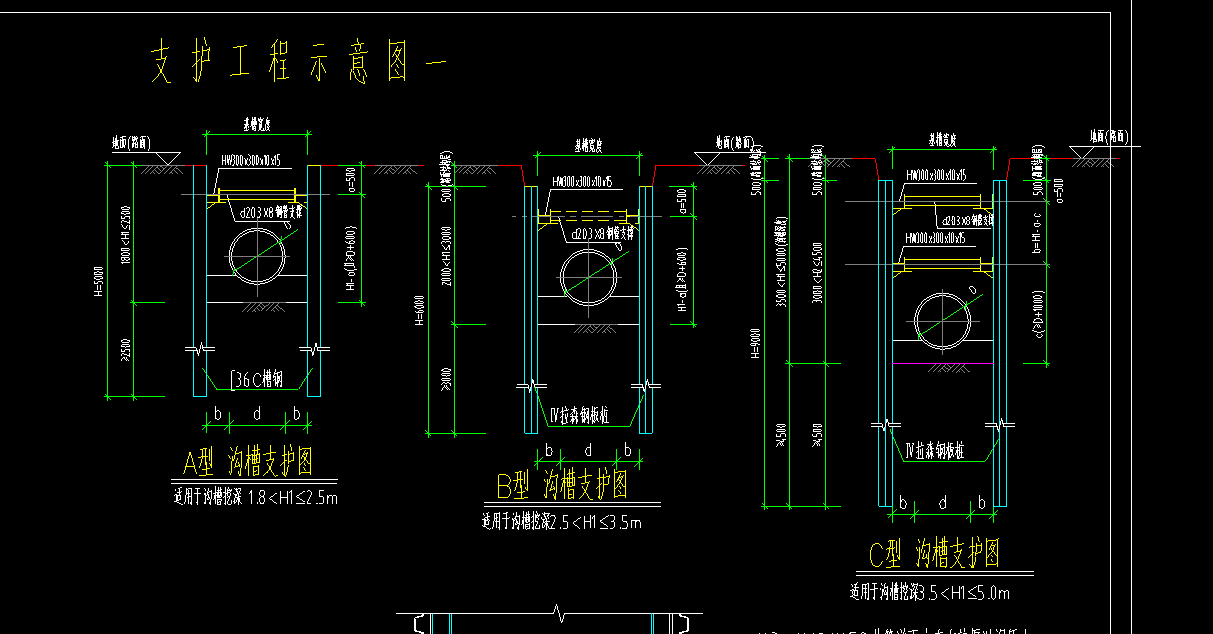
Task: Select the [36C槽钢 label in A型 diagram
Action: [257, 380]
